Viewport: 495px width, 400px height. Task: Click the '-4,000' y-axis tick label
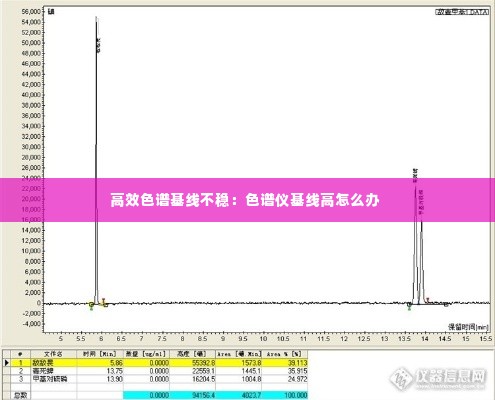[31, 324]
